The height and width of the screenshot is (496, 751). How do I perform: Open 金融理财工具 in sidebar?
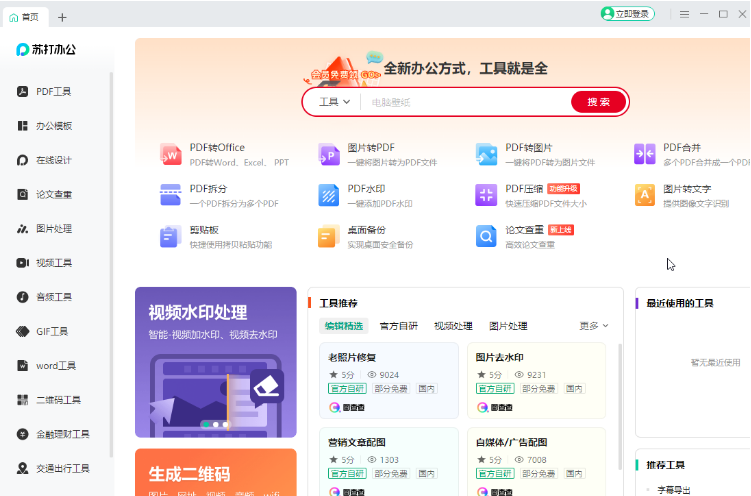tap(53, 434)
